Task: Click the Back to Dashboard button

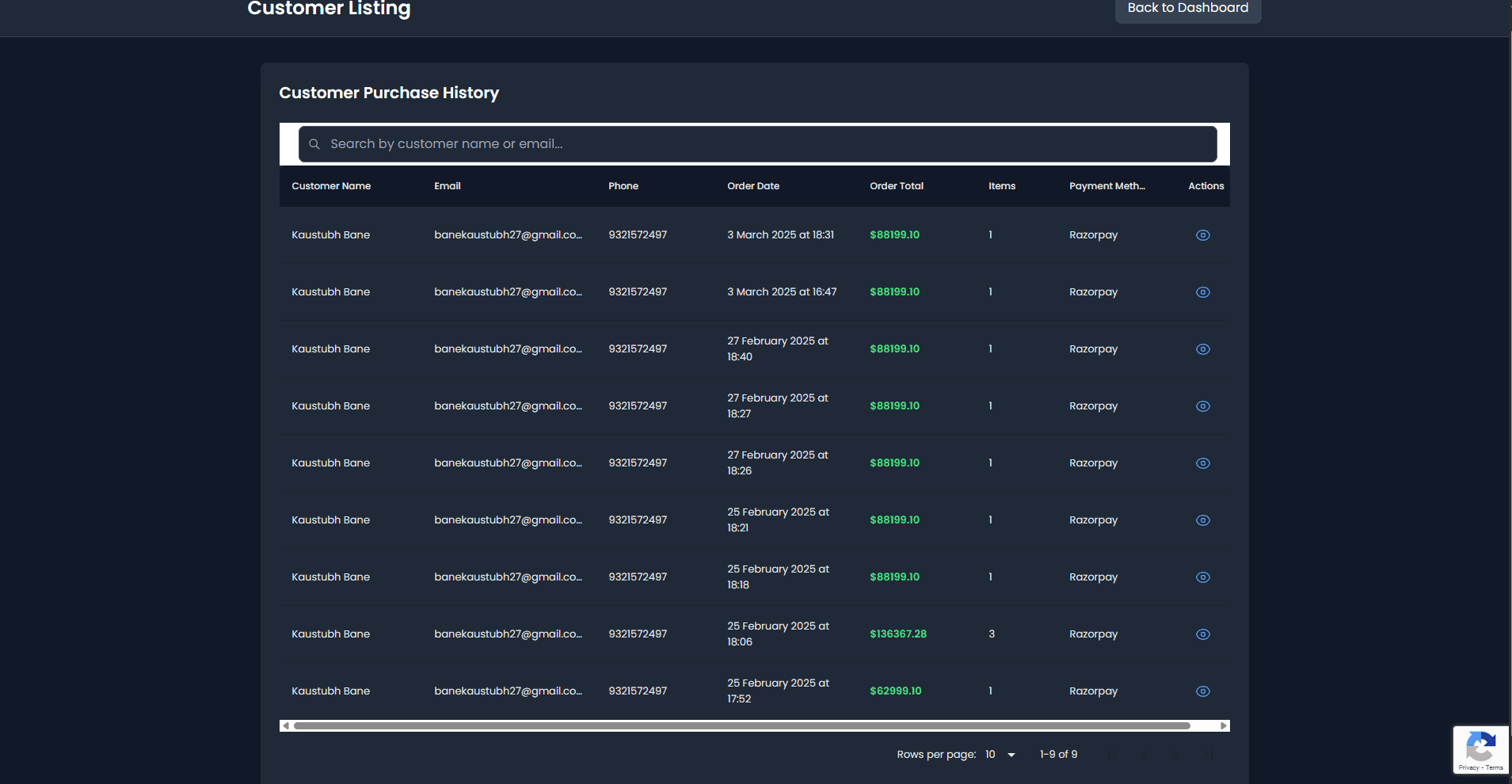Action: [1187, 8]
